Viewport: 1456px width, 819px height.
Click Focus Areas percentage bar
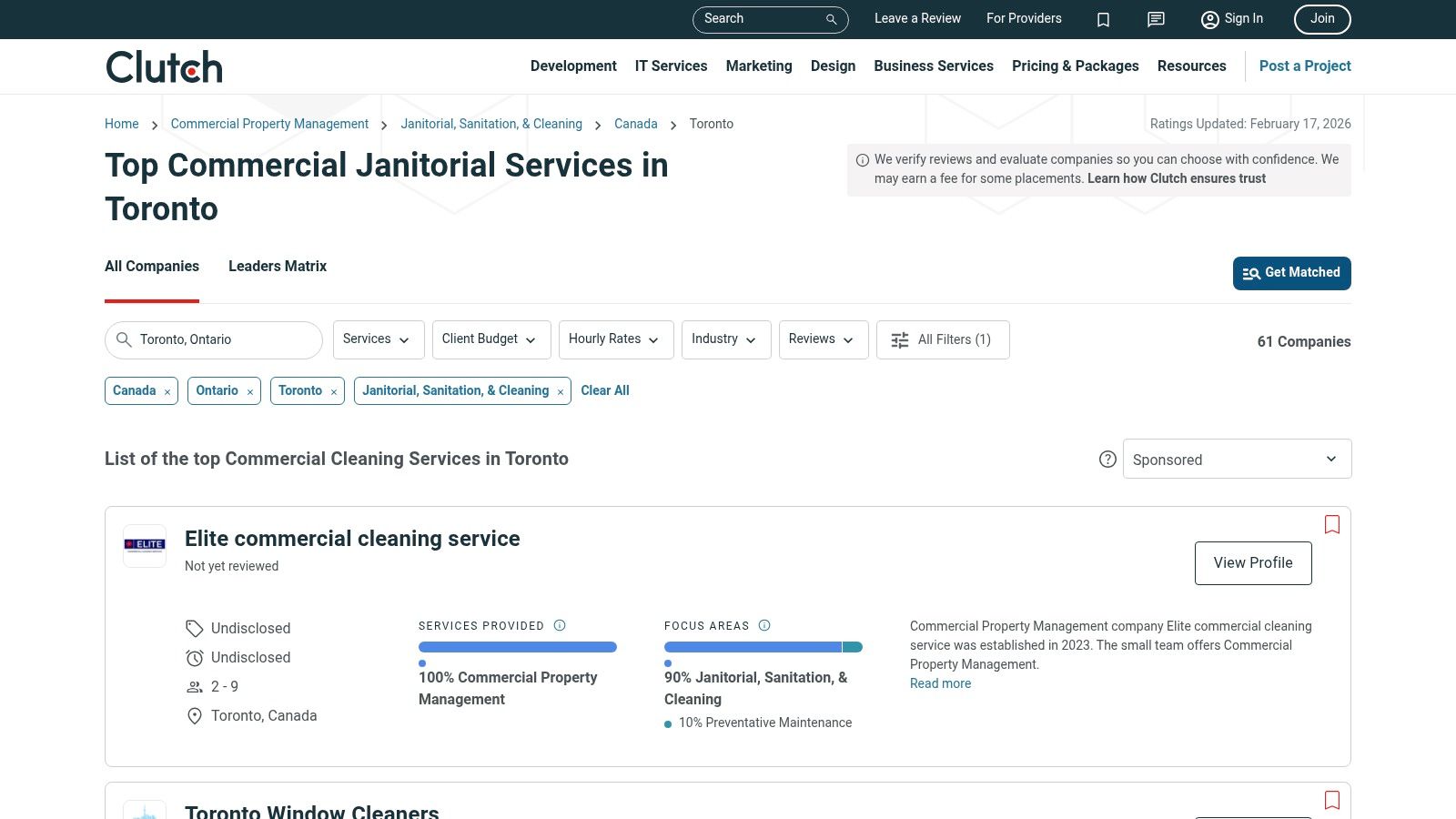pyautogui.click(x=763, y=647)
